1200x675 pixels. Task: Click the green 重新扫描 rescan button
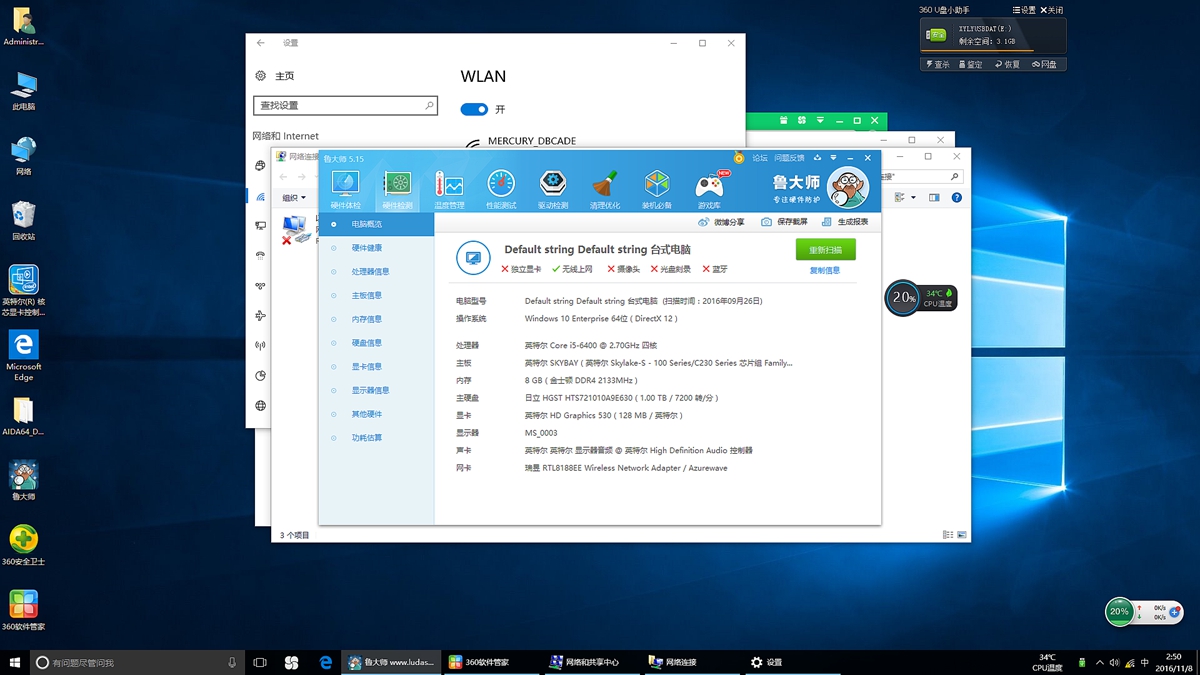825,250
